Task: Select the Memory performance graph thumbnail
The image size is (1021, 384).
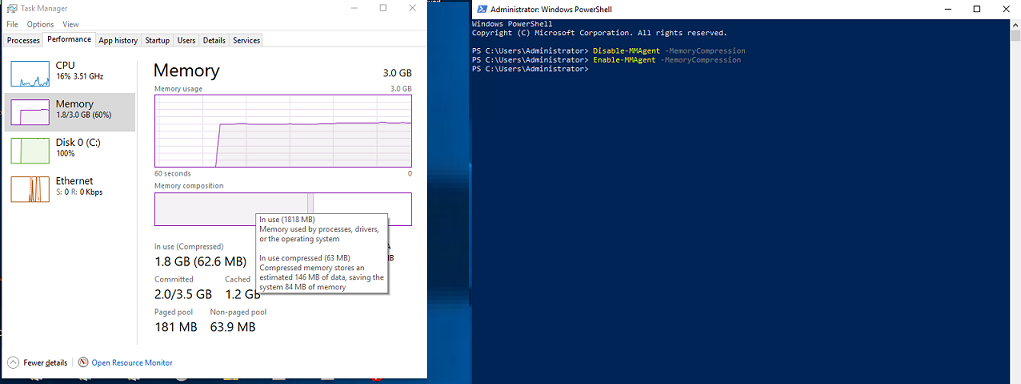Action: point(30,113)
